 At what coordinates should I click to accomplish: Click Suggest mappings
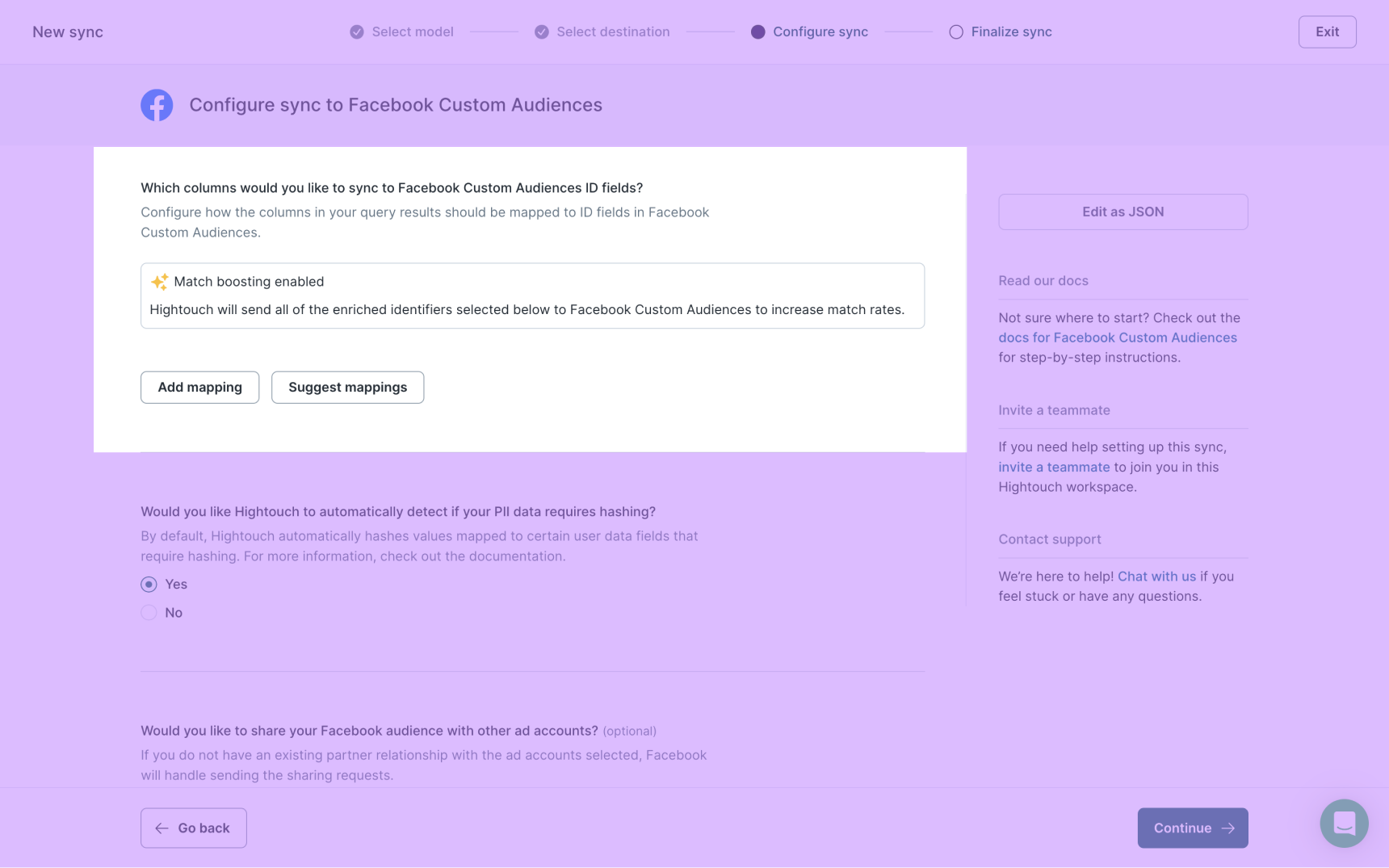point(347,388)
